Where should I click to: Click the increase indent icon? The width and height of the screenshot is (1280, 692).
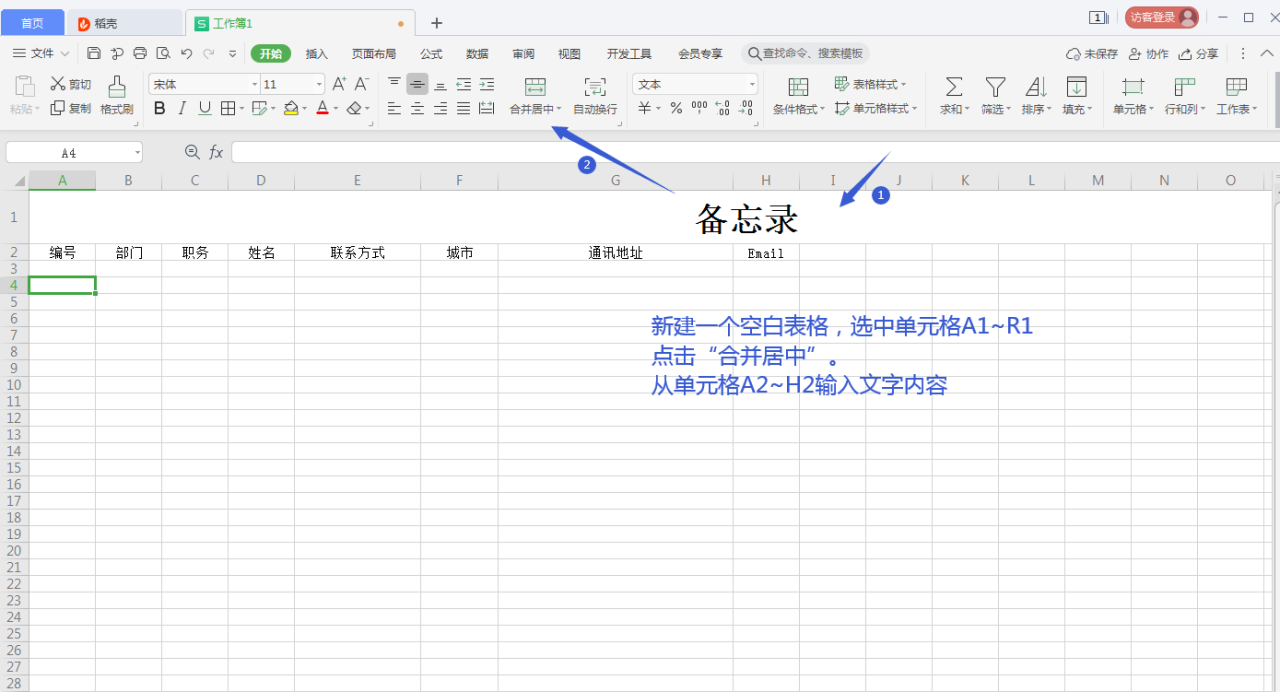tap(487, 84)
